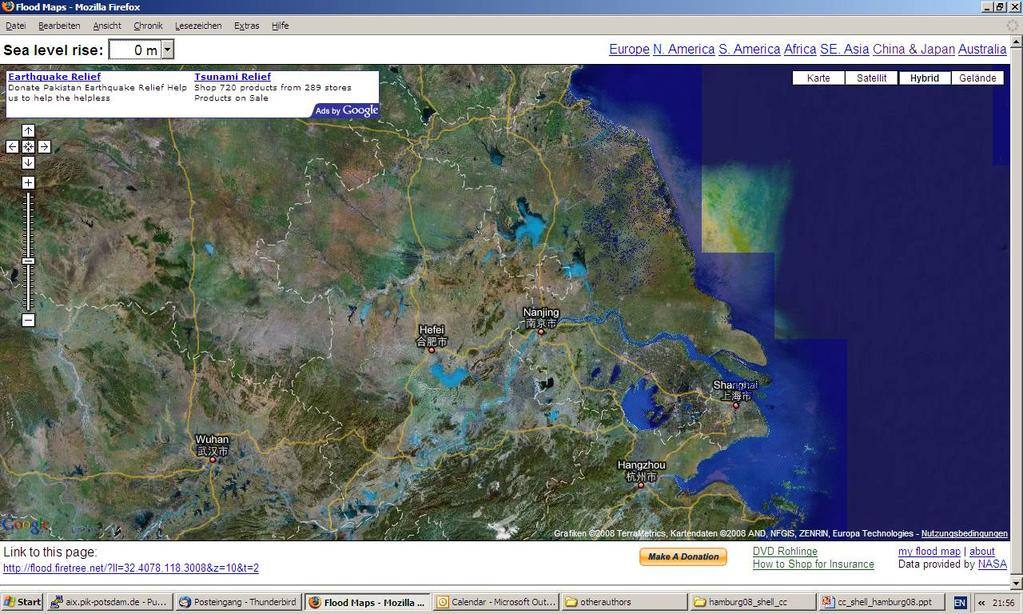Open the Earthquake Relief ad link

click(54, 76)
